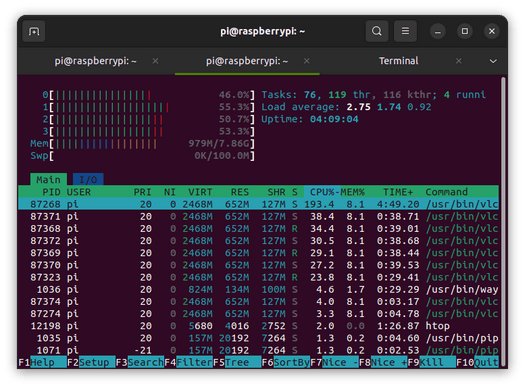
Task: Maximize the terminal window
Action: (465, 31)
